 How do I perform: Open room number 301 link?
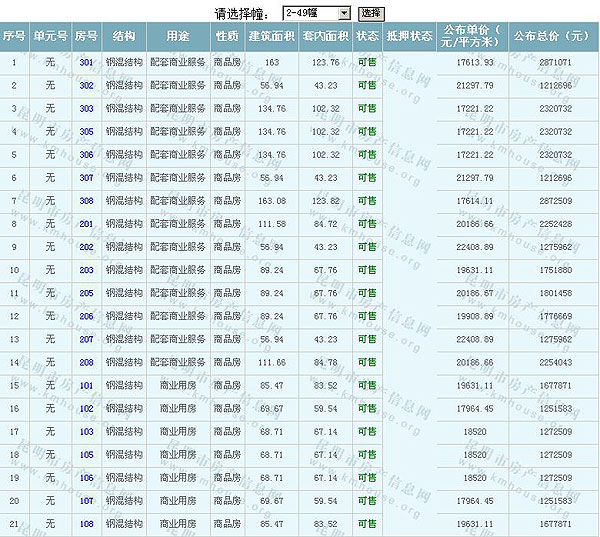86,62
